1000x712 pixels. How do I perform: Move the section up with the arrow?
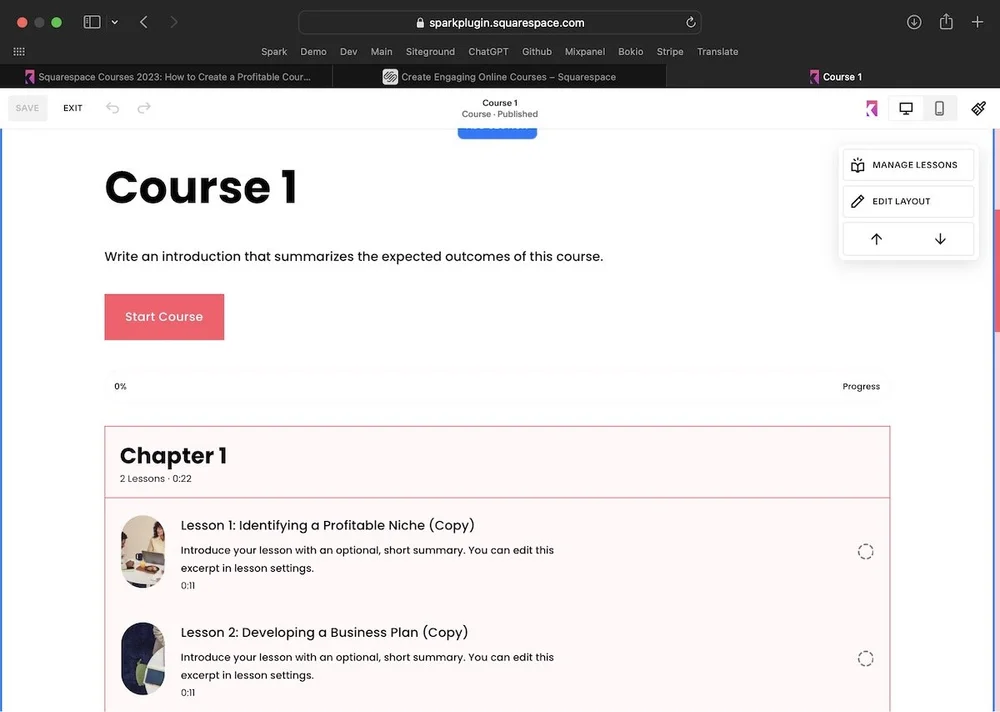tap(876, 239)
